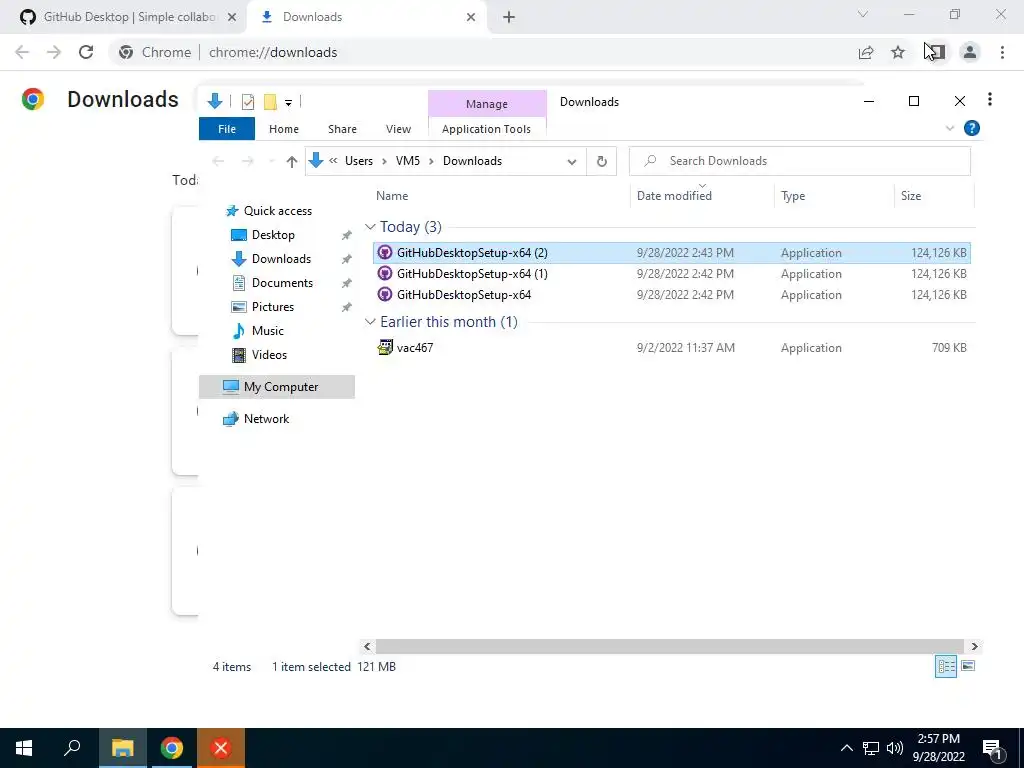
Task: Sort files by Date modified column
Action: [674, 196]
